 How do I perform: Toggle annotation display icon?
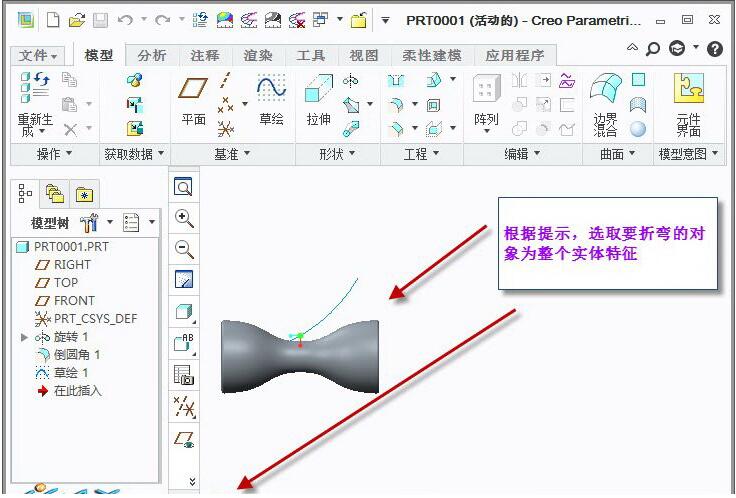(x=184, y=439)
